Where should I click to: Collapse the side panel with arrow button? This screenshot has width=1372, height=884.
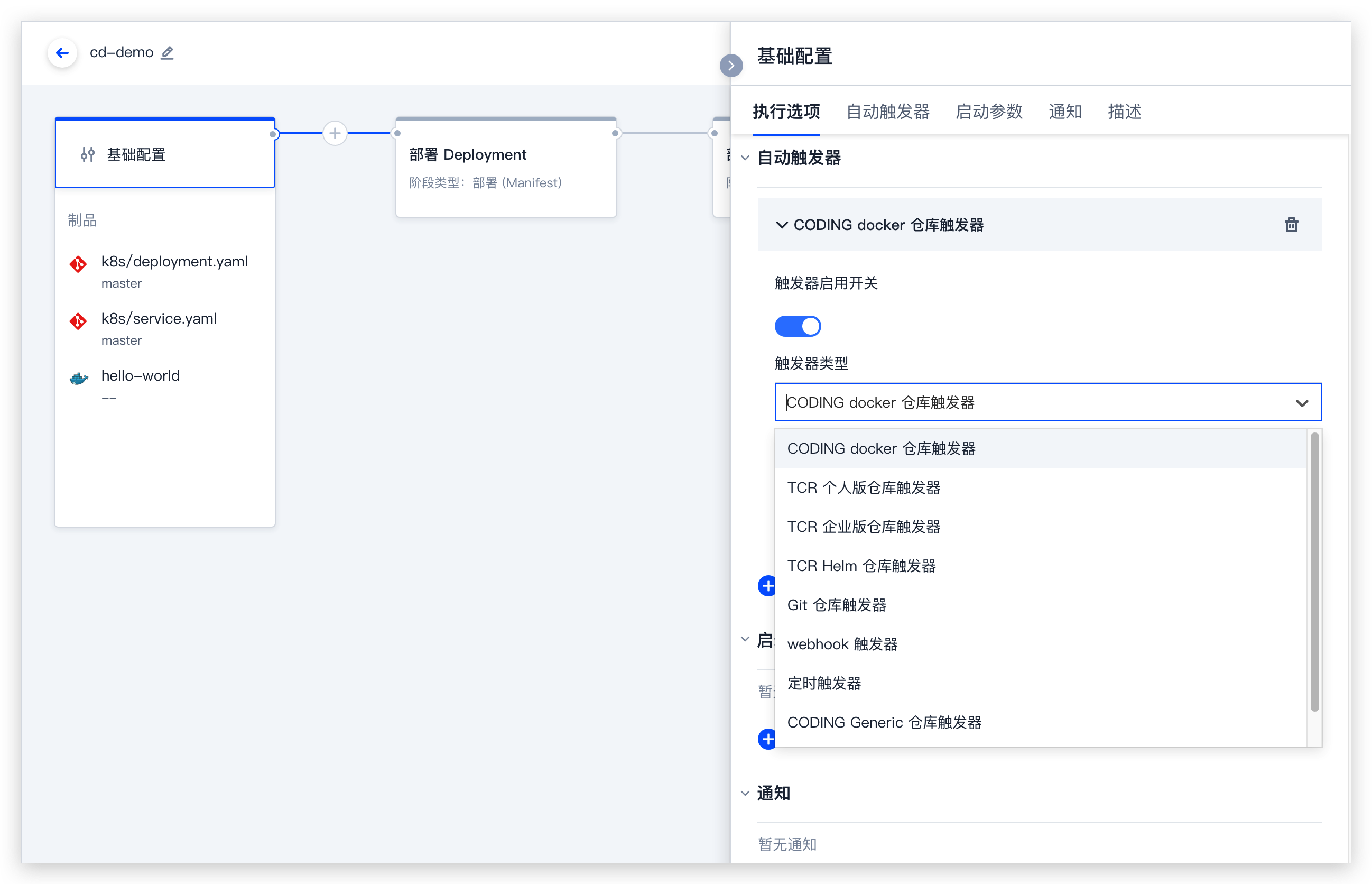click(731, 66)
